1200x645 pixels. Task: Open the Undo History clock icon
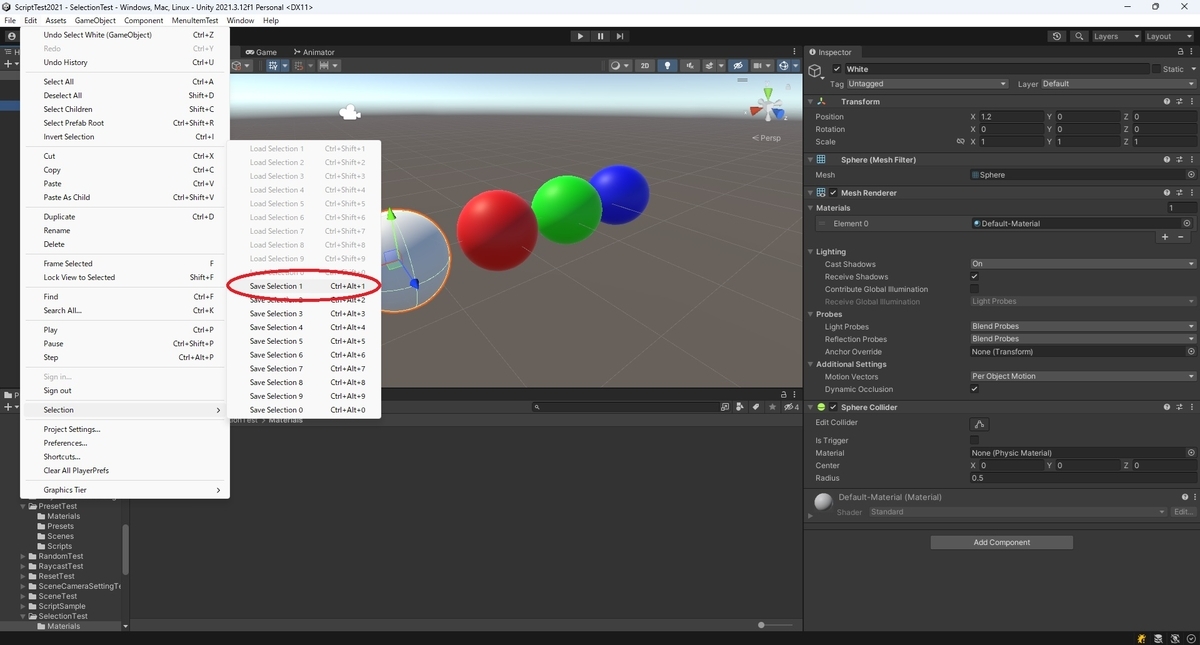click(1057, 36)
